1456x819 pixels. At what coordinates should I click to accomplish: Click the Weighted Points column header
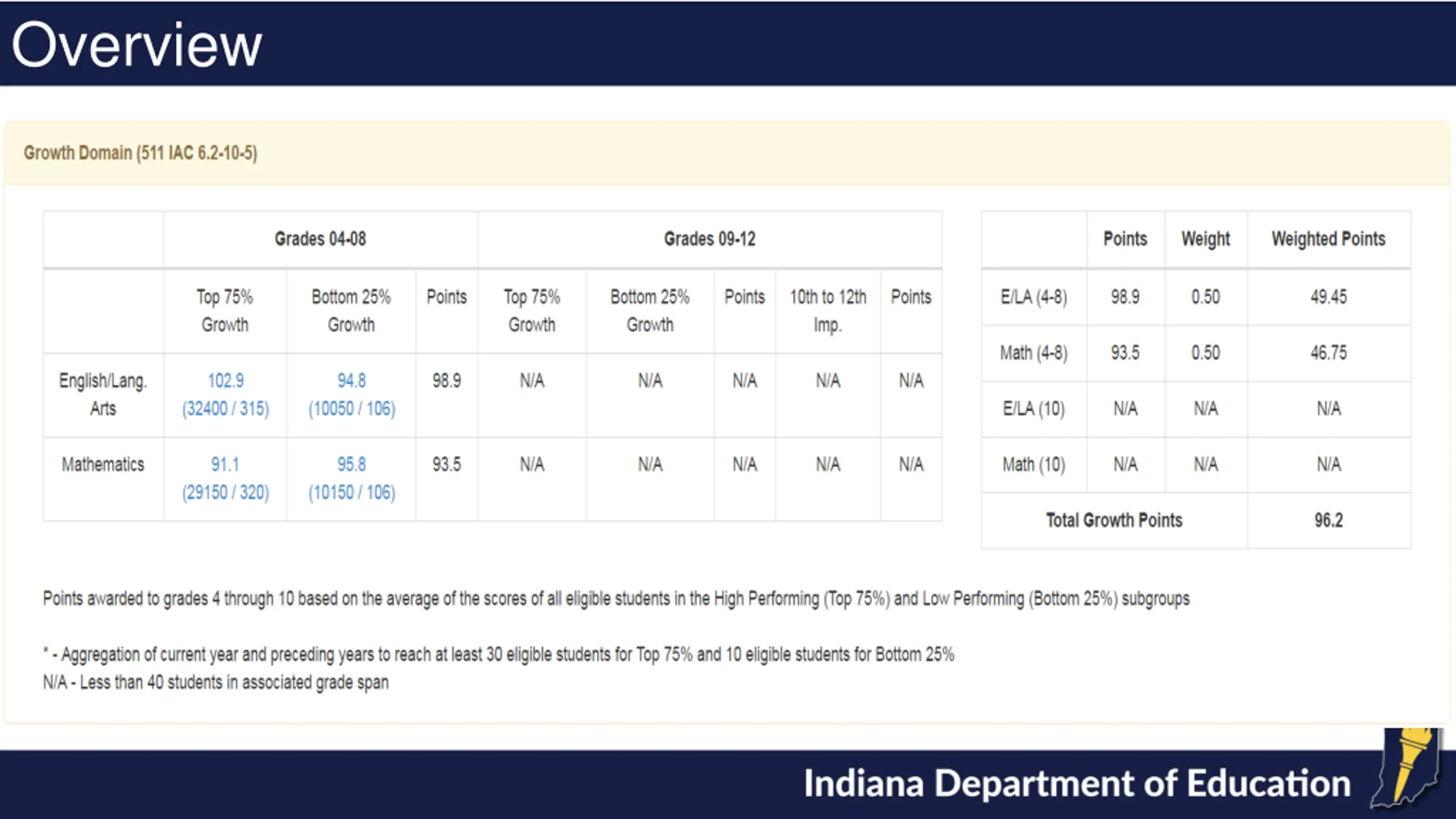tap(1329, 239)
